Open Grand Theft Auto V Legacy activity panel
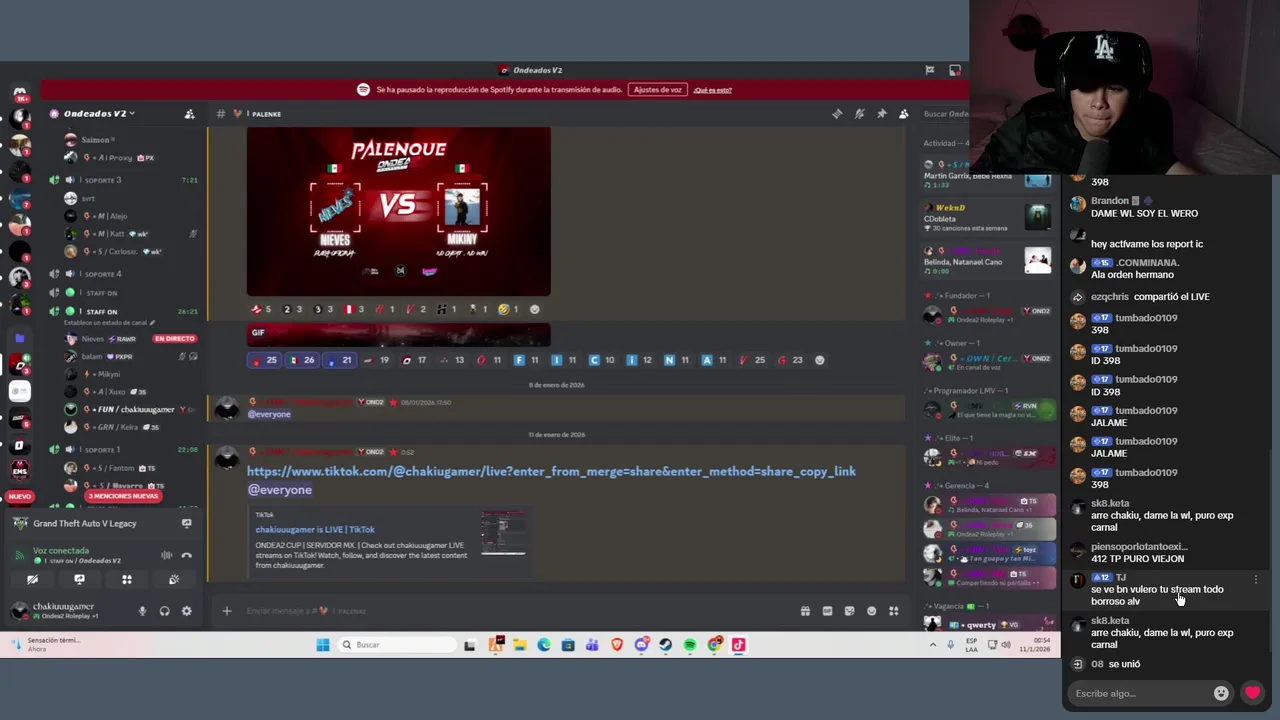This screenshot has width=1280, height=720. click(x=103, y=524)
